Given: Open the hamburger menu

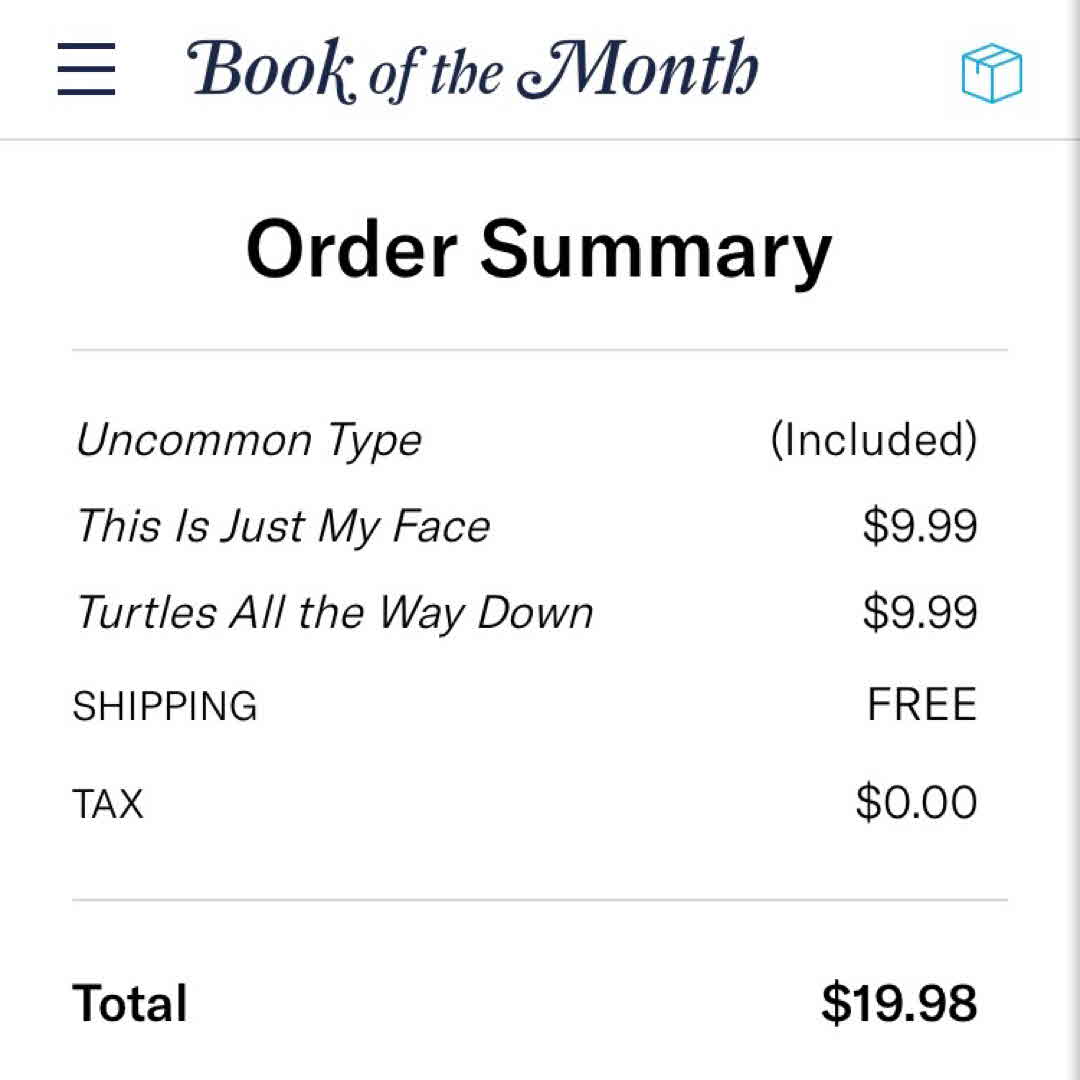Looking at the screenshot, I should click(x=86, y=70).
